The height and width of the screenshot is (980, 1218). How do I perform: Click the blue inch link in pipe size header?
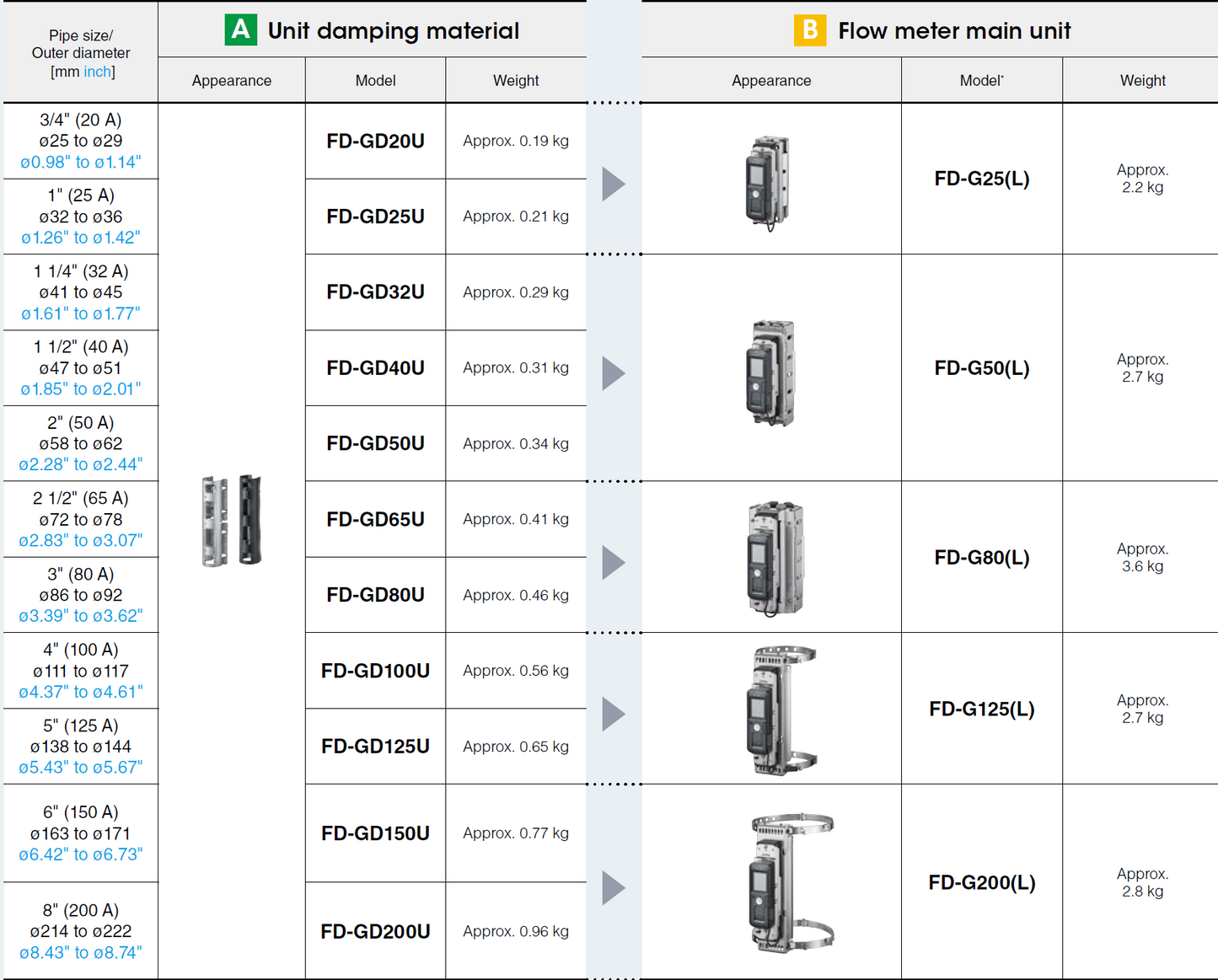point(97,72)
